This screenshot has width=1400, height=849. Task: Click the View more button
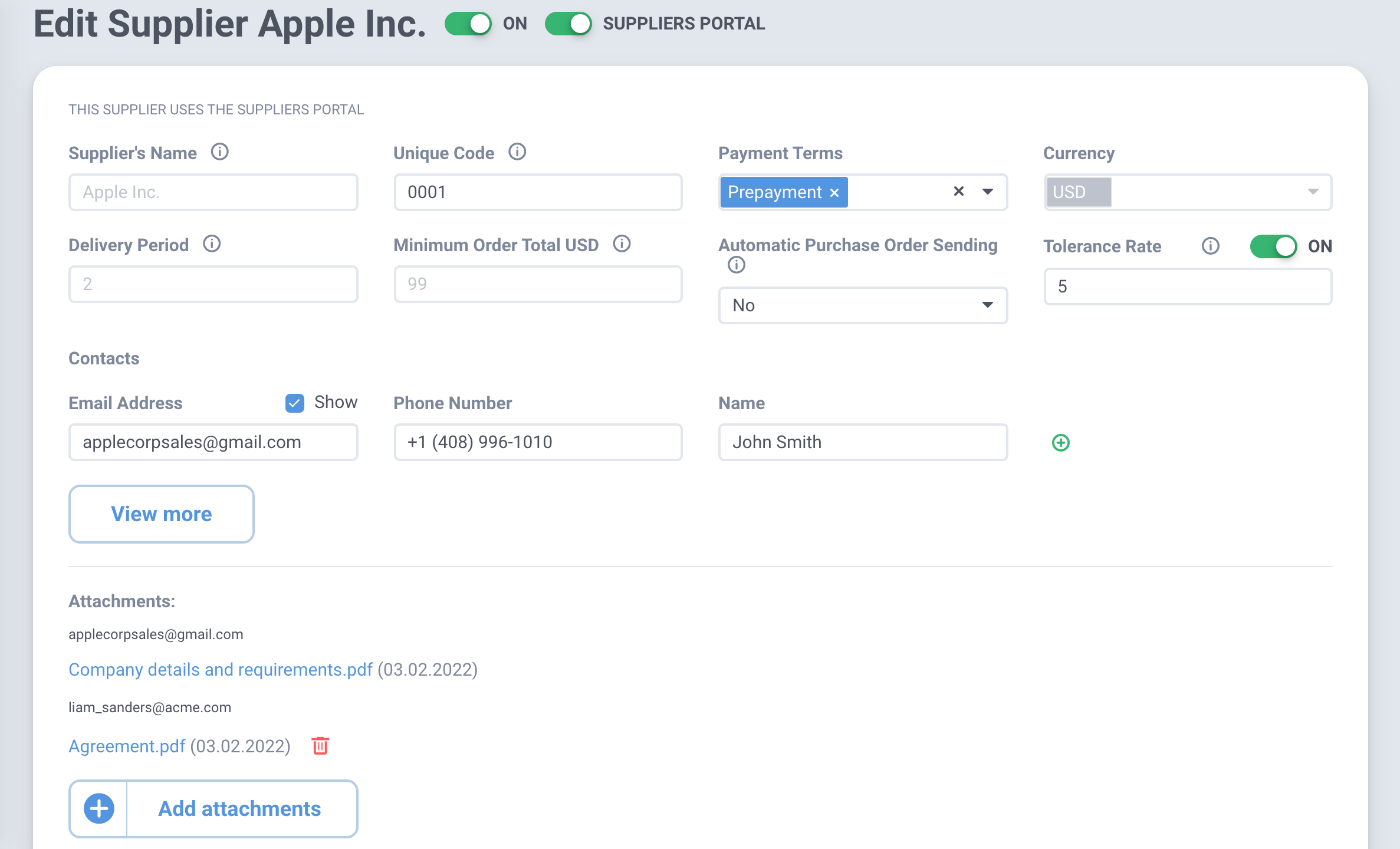click(162, 514)
